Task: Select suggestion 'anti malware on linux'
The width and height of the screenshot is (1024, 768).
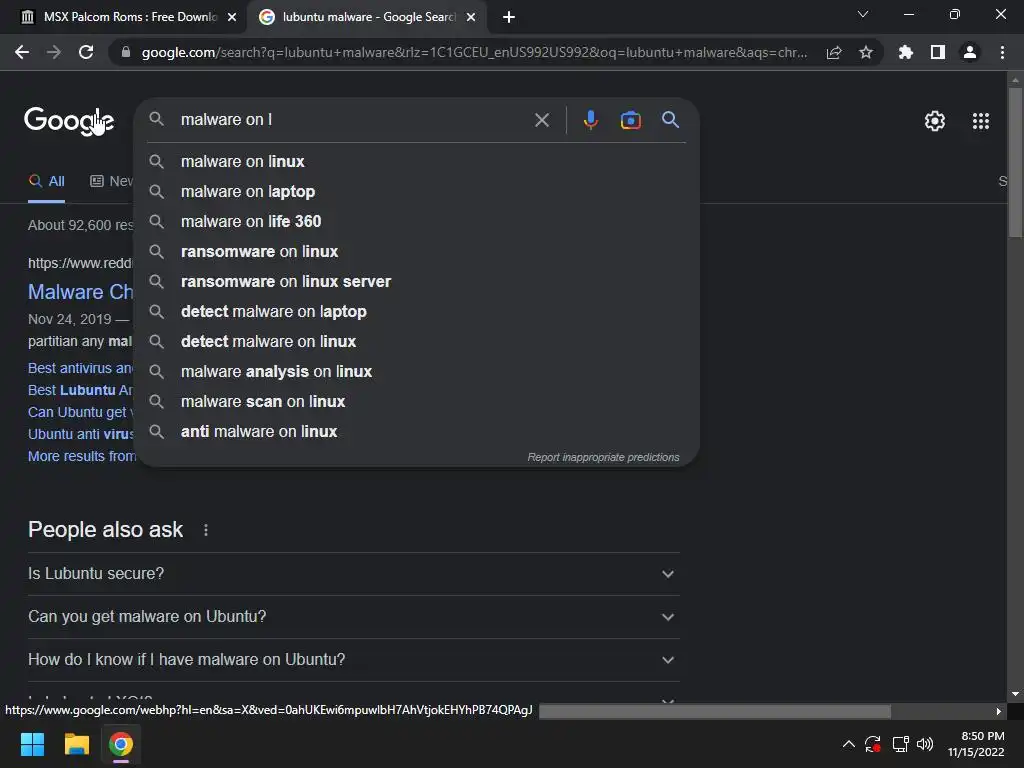Action: click(417, 432)
